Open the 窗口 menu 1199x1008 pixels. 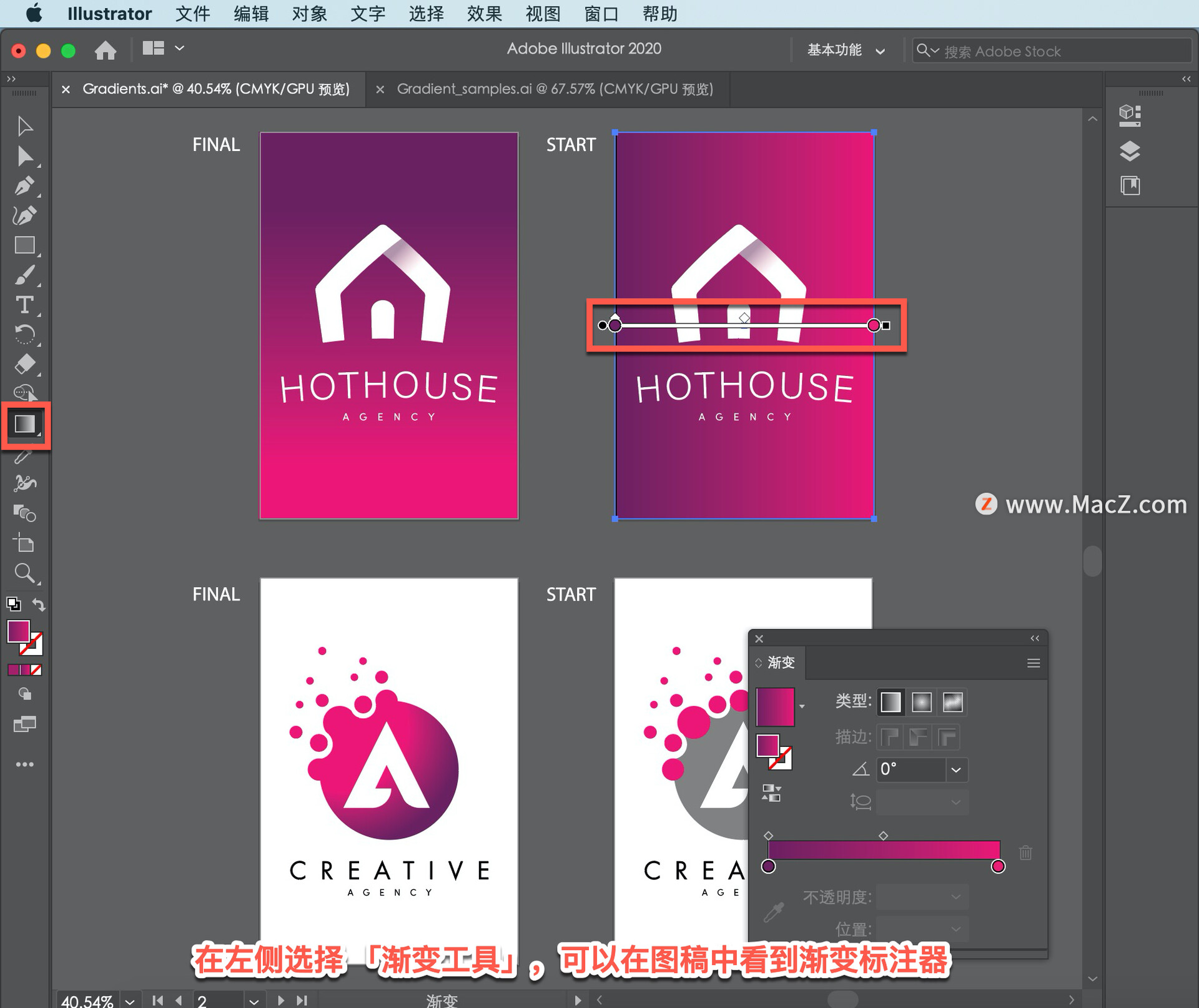pos(601,14)
